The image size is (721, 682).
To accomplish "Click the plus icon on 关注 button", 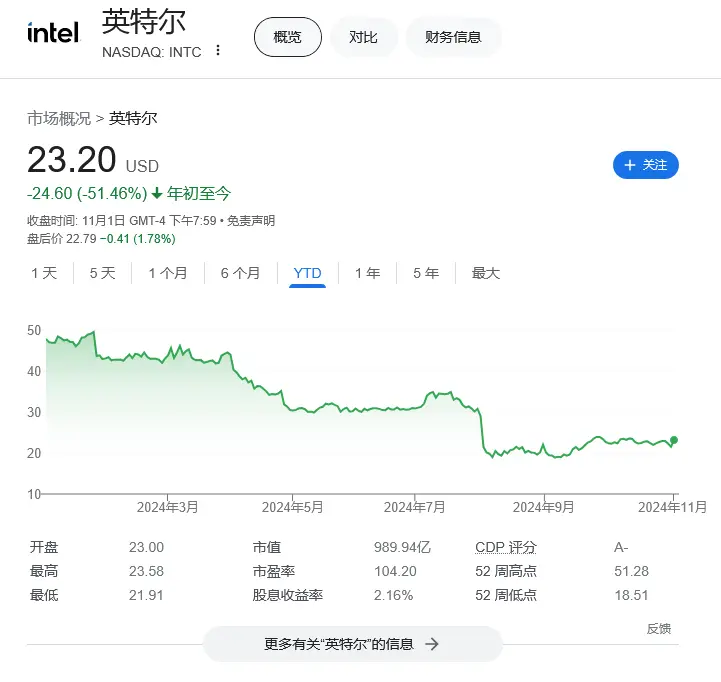I will click(630, 165).
